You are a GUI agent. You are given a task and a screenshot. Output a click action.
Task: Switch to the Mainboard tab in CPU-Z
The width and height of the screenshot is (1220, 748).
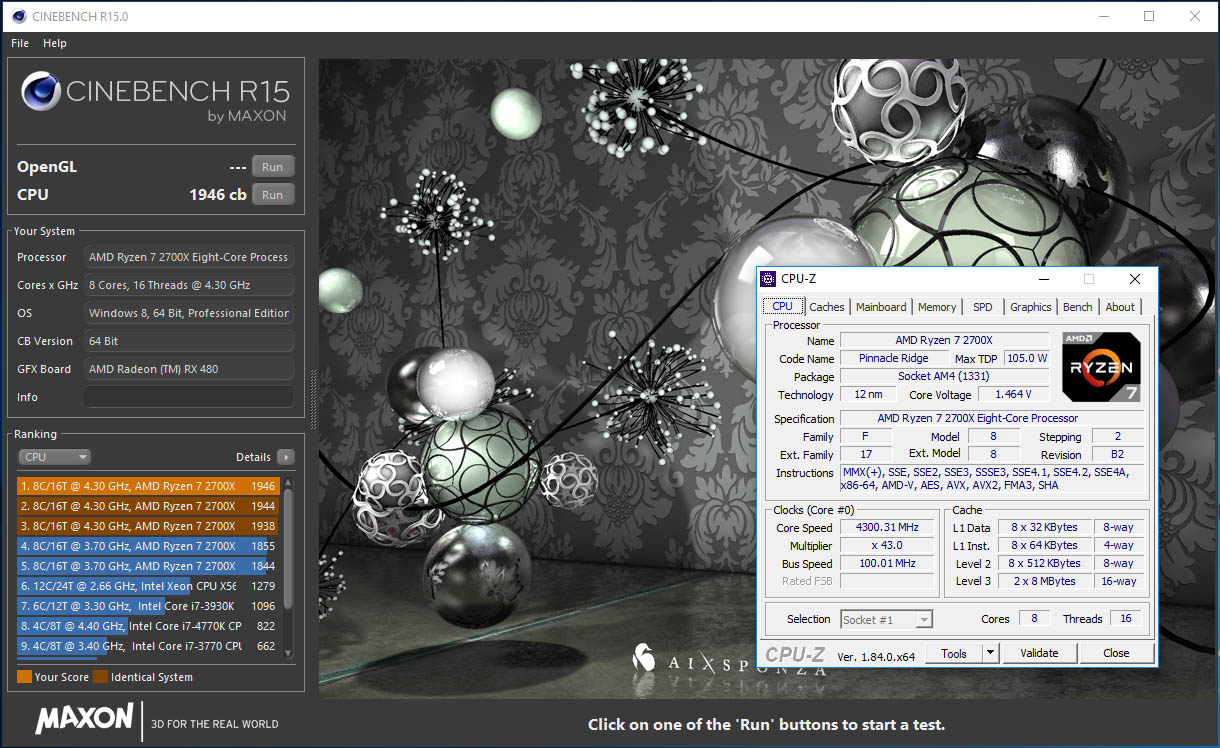click(881, 307)
